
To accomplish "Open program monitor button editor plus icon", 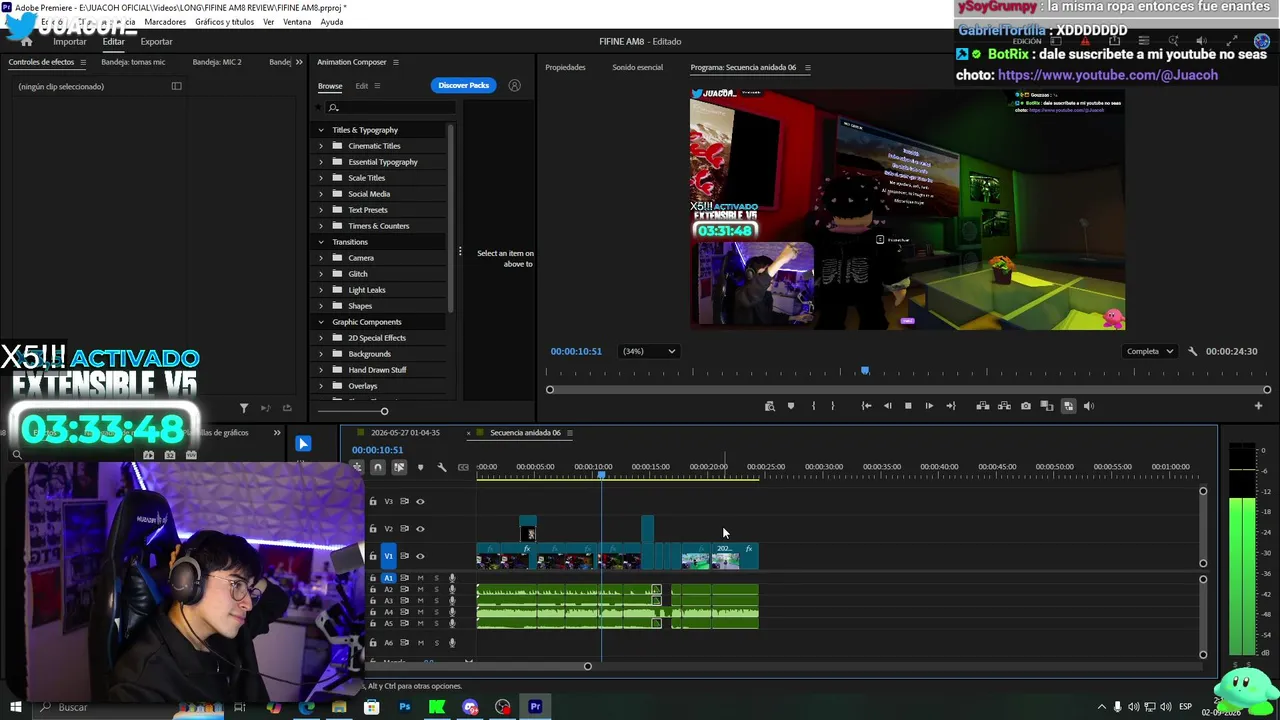I will (x=1258, y=406).
